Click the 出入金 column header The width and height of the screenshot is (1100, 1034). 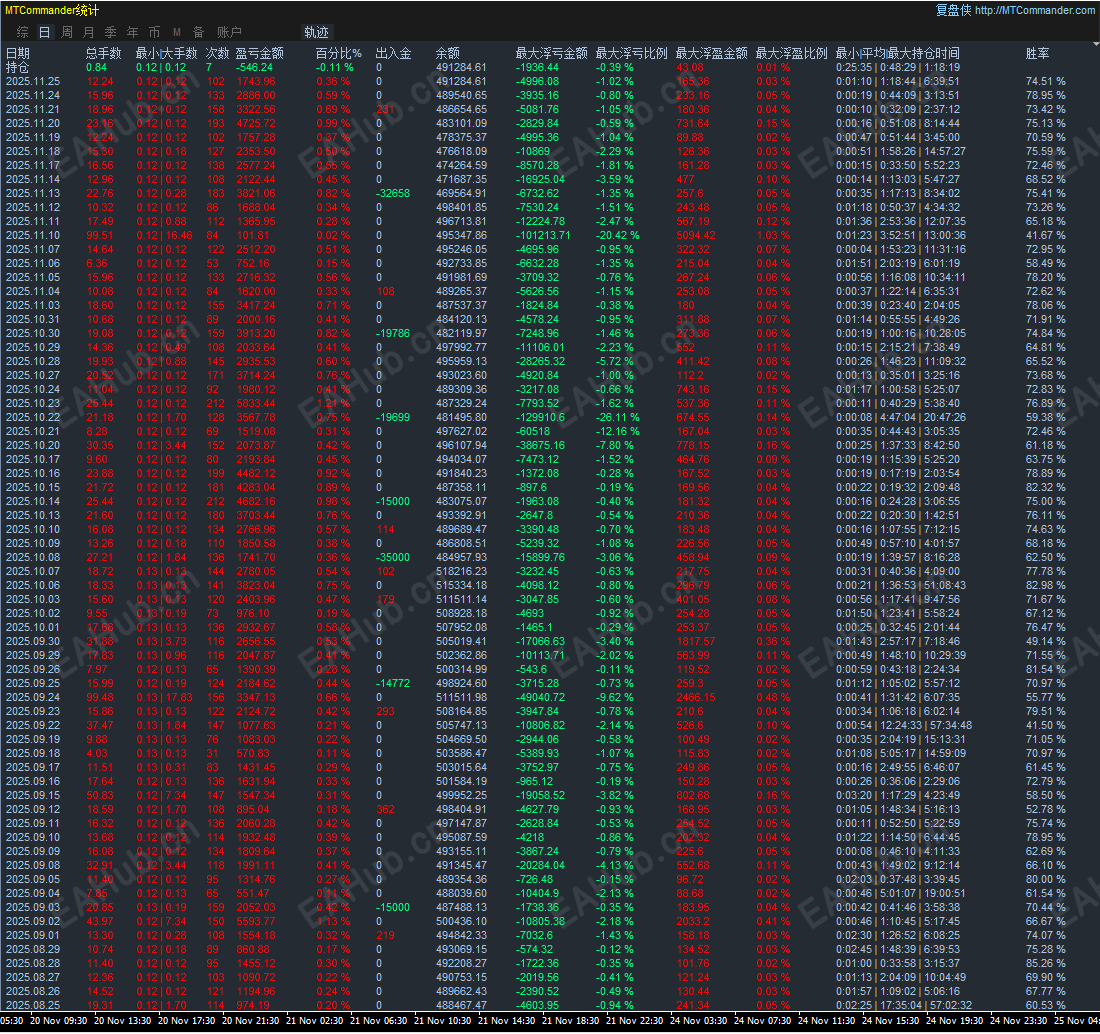point(394,53)
